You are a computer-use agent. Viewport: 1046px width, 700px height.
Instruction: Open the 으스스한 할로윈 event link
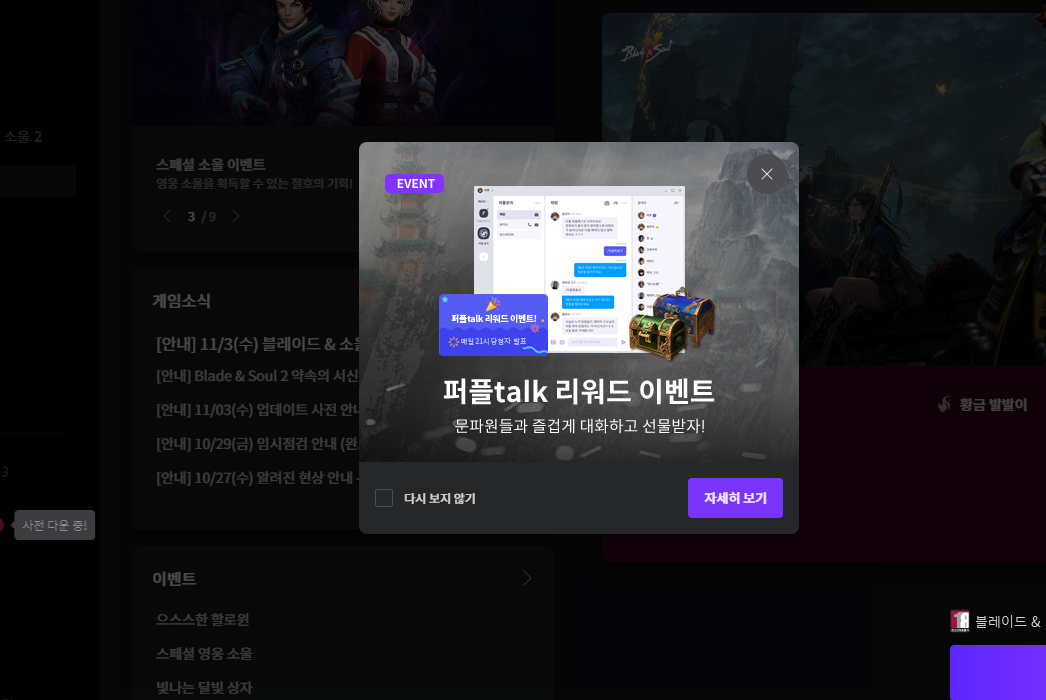click(202, 619)
